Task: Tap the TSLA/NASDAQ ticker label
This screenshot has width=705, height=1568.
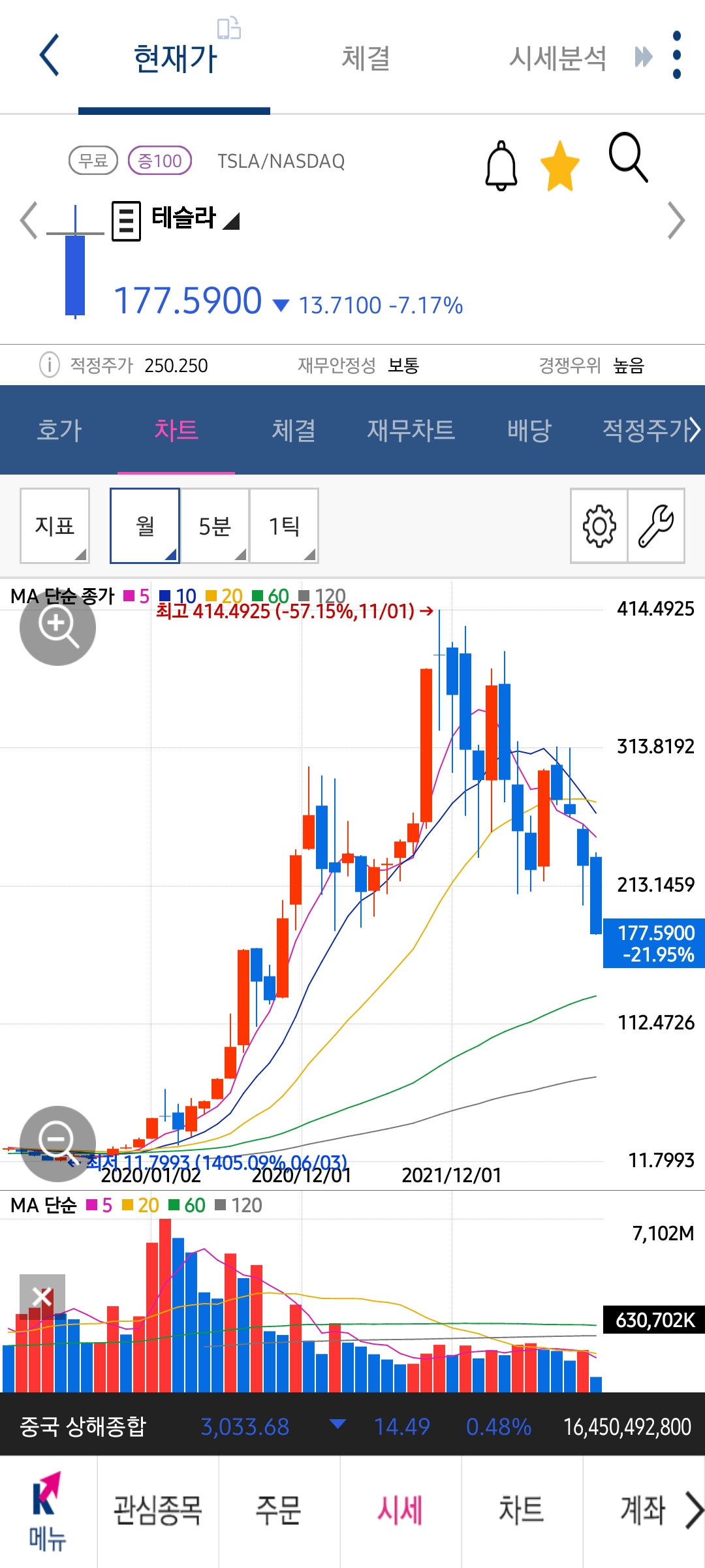Action: (x=281, y=161)
